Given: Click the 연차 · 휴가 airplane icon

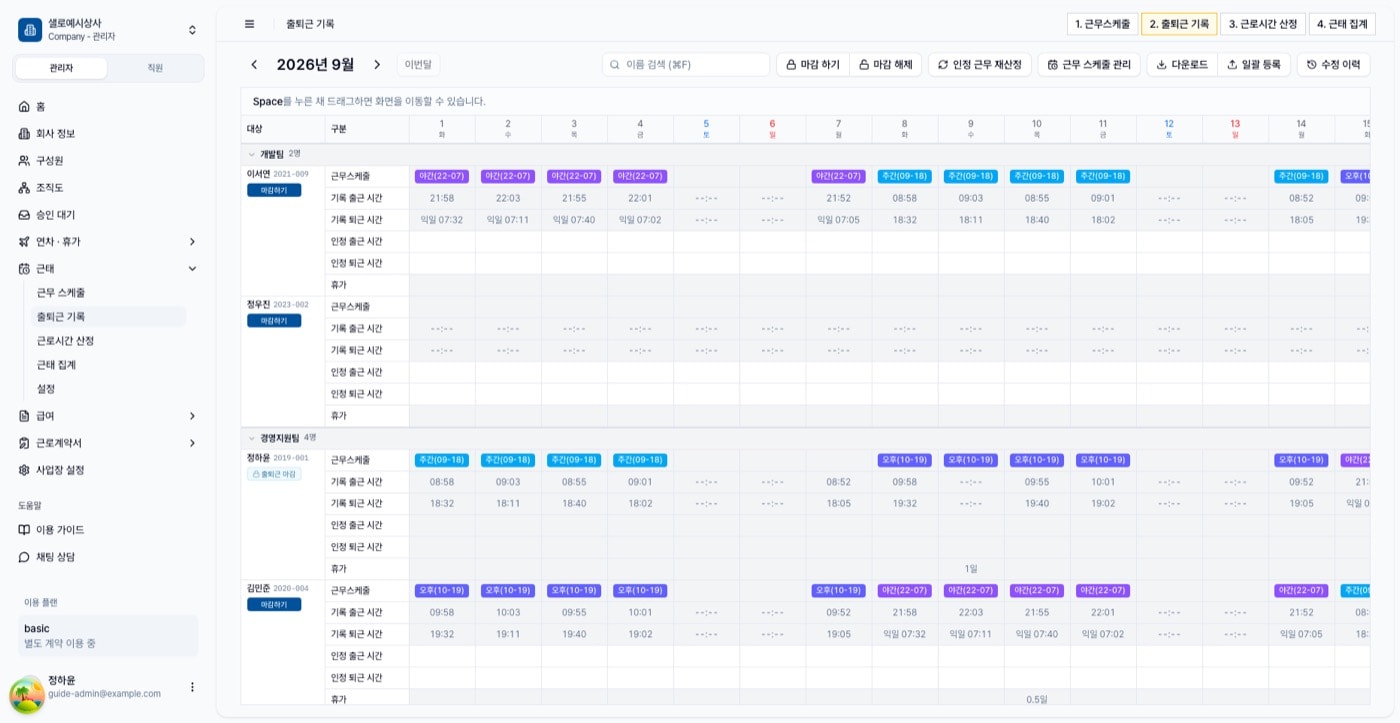Looking at the screenshot, I should (x=25, y=241).
